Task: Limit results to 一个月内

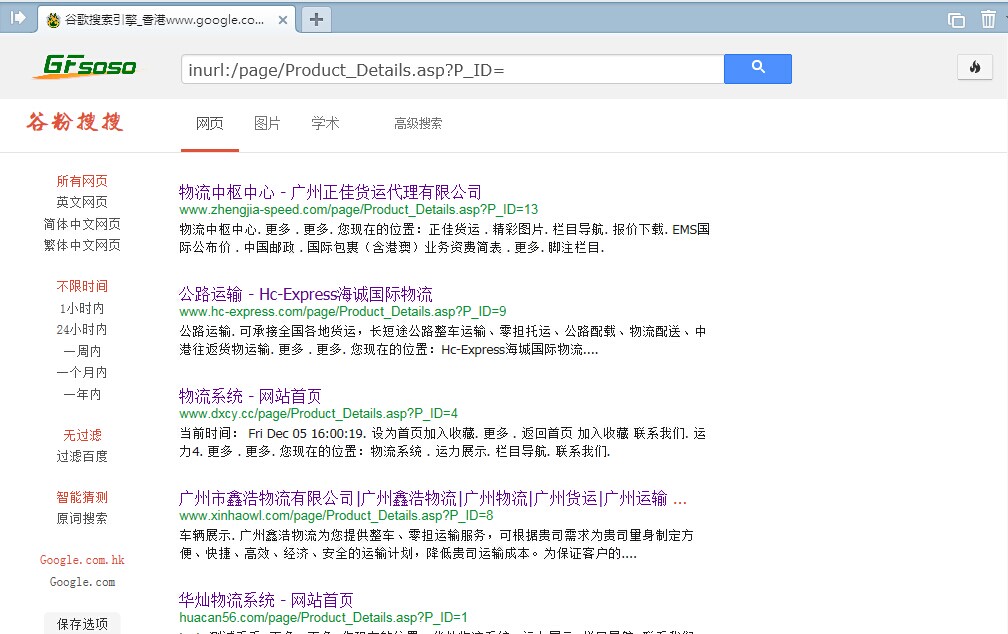Action: coord(82,372)
